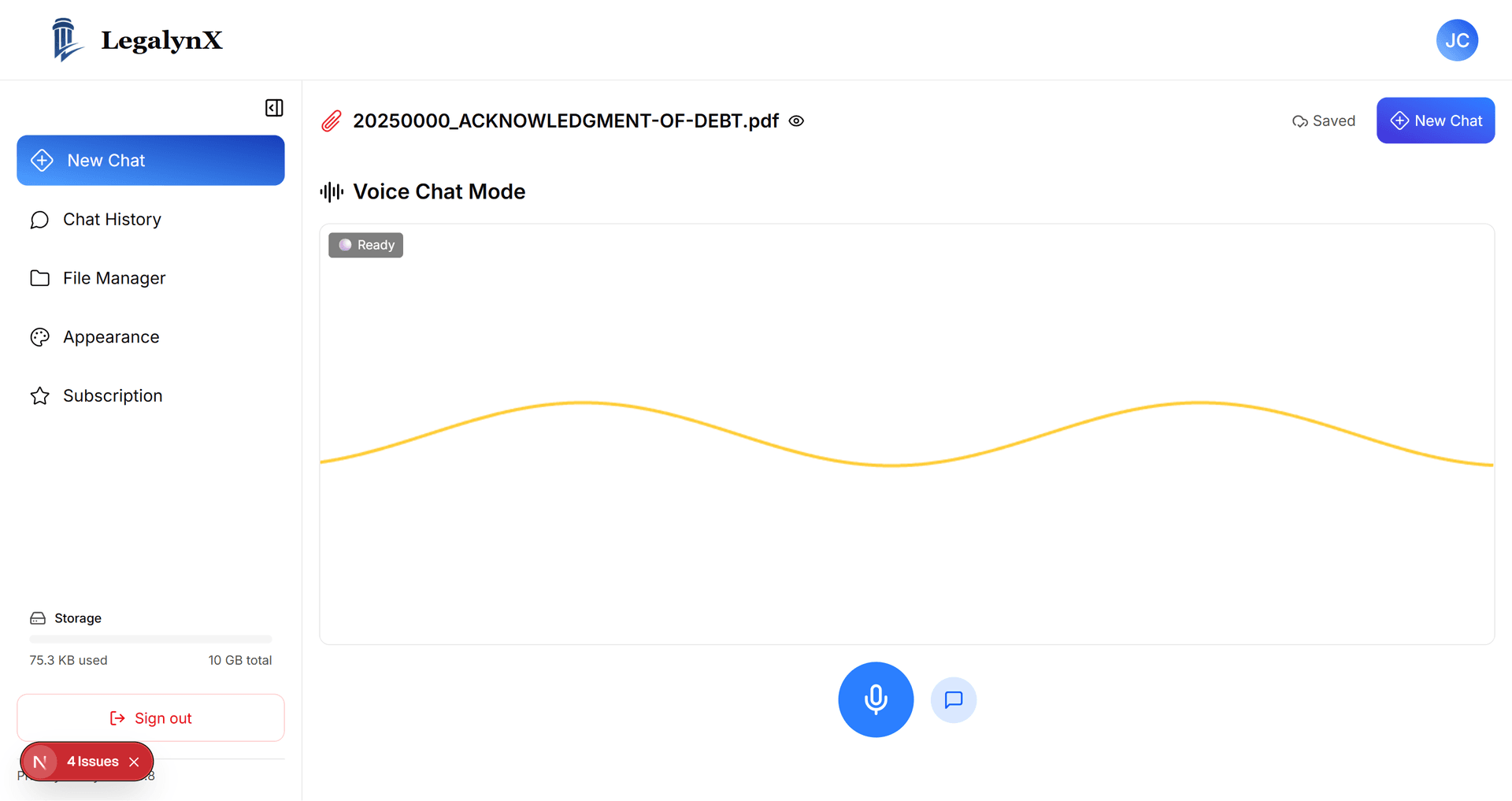Click the top-right New Chat button
Viewport: 1512px width, 801px height.
pyautogui.click(x=1435, y=121)
